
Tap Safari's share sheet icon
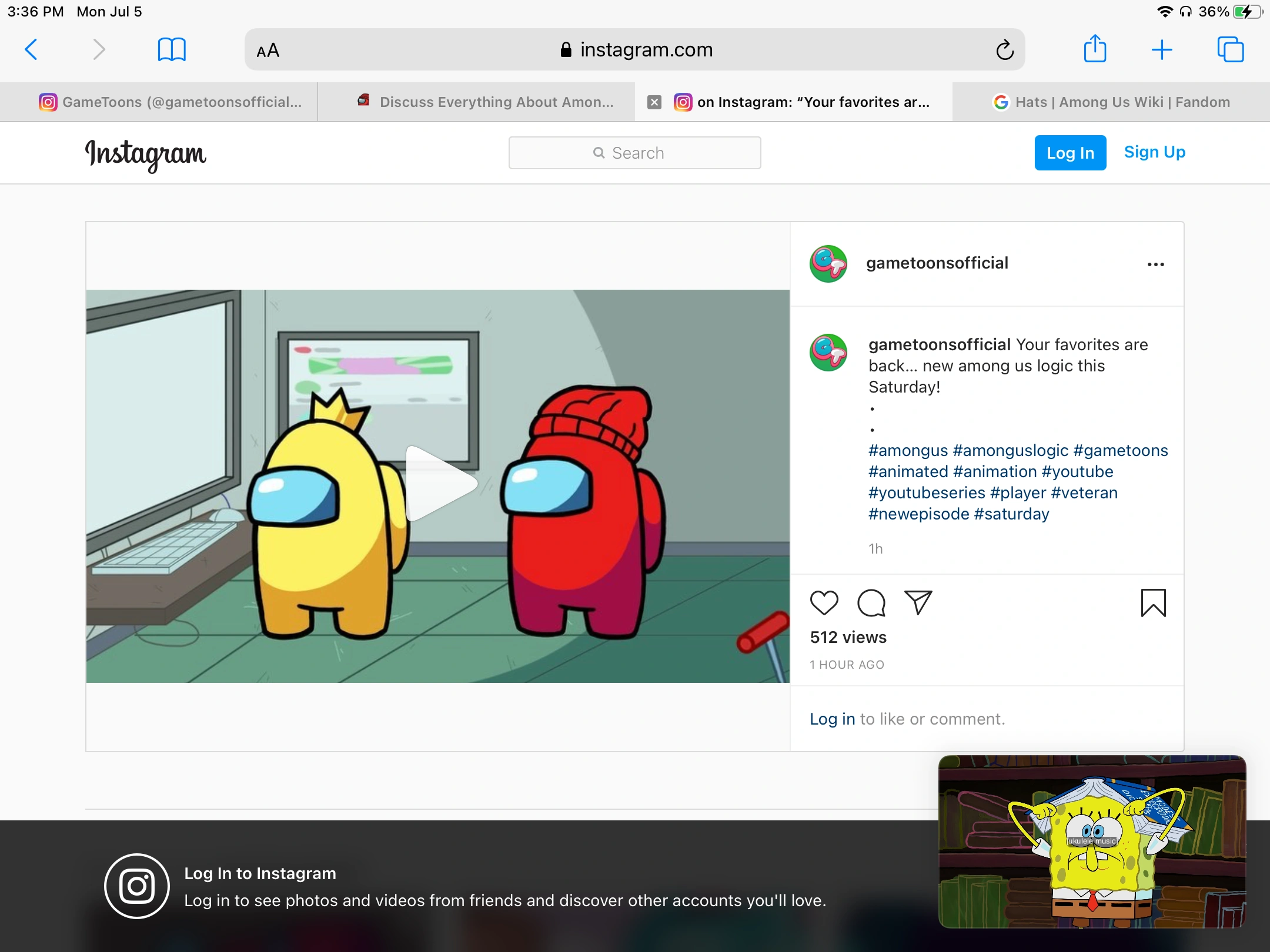[1095, 49]
